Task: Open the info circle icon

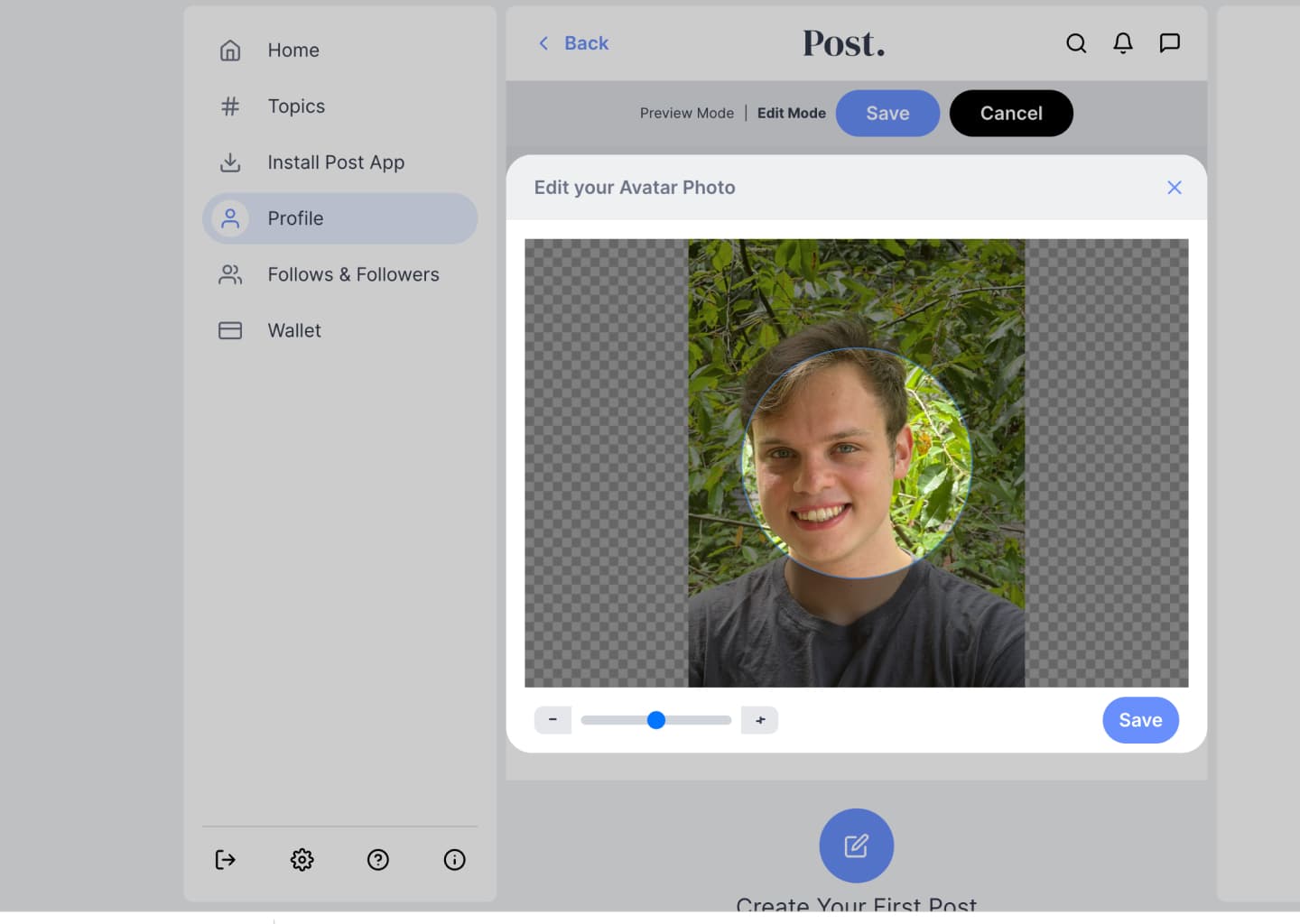Action: [454, 859]
